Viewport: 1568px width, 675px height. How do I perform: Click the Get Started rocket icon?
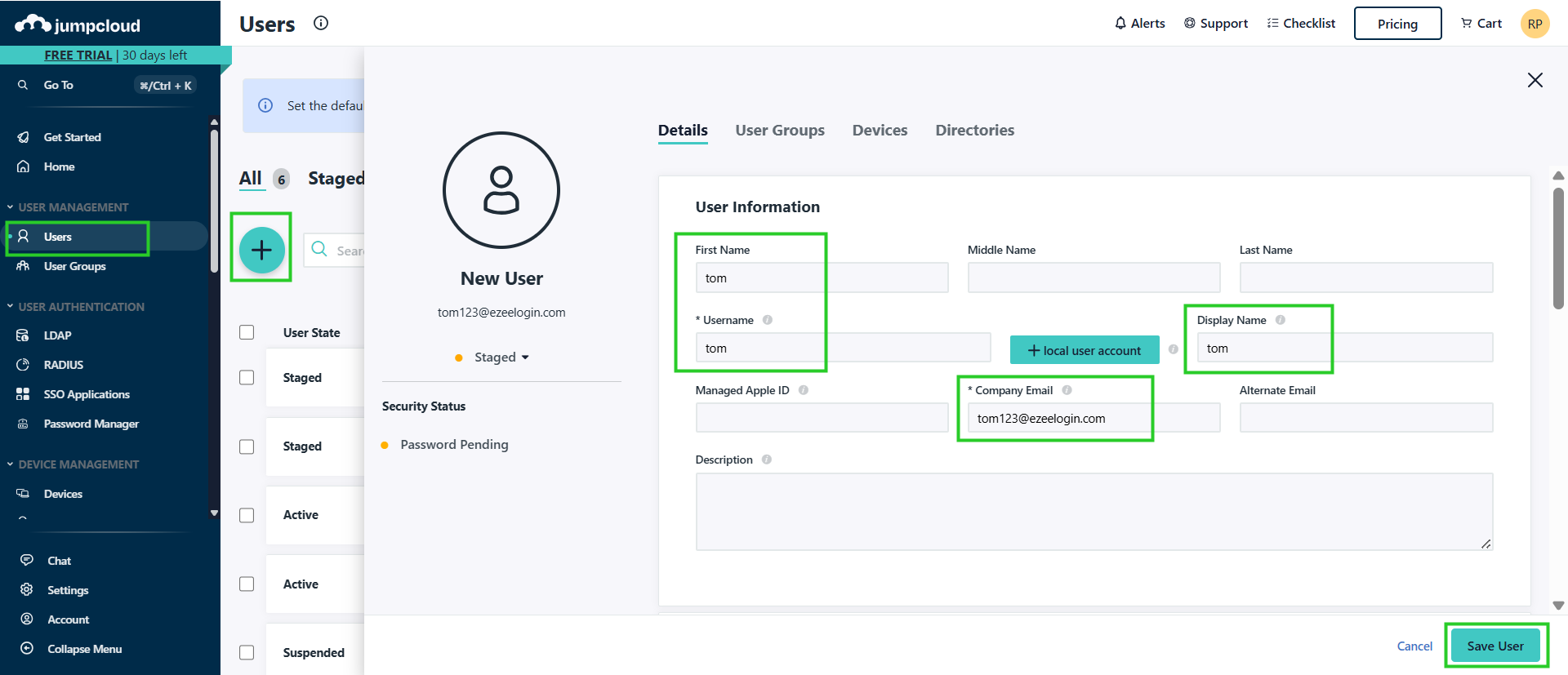pos(24,137)
